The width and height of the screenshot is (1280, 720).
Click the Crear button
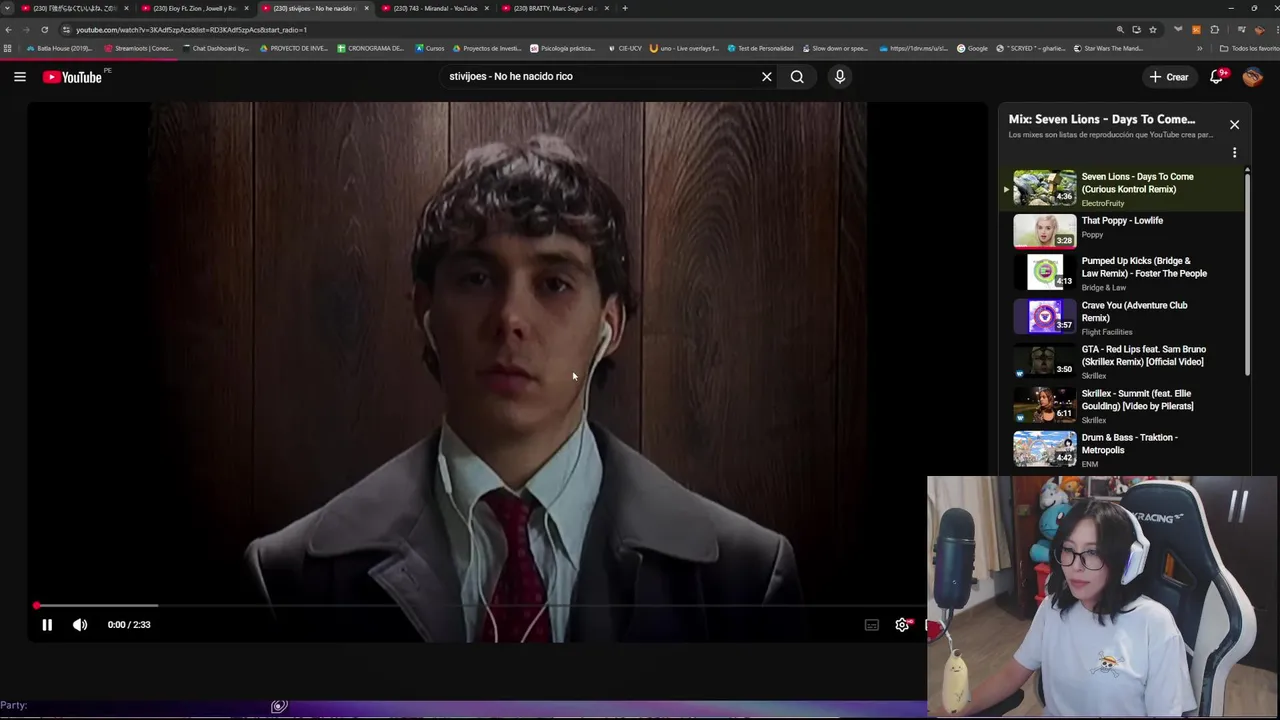pyautogui.click(x=1169, y=76)
